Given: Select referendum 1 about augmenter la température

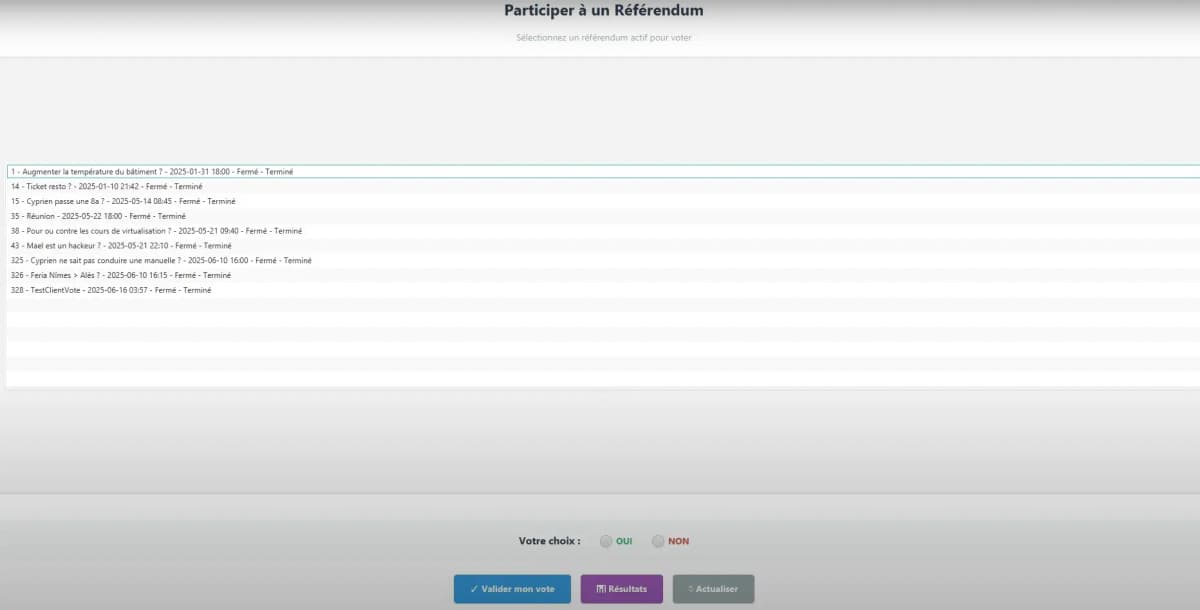Looking at the screenshot, I should point(150,171).
